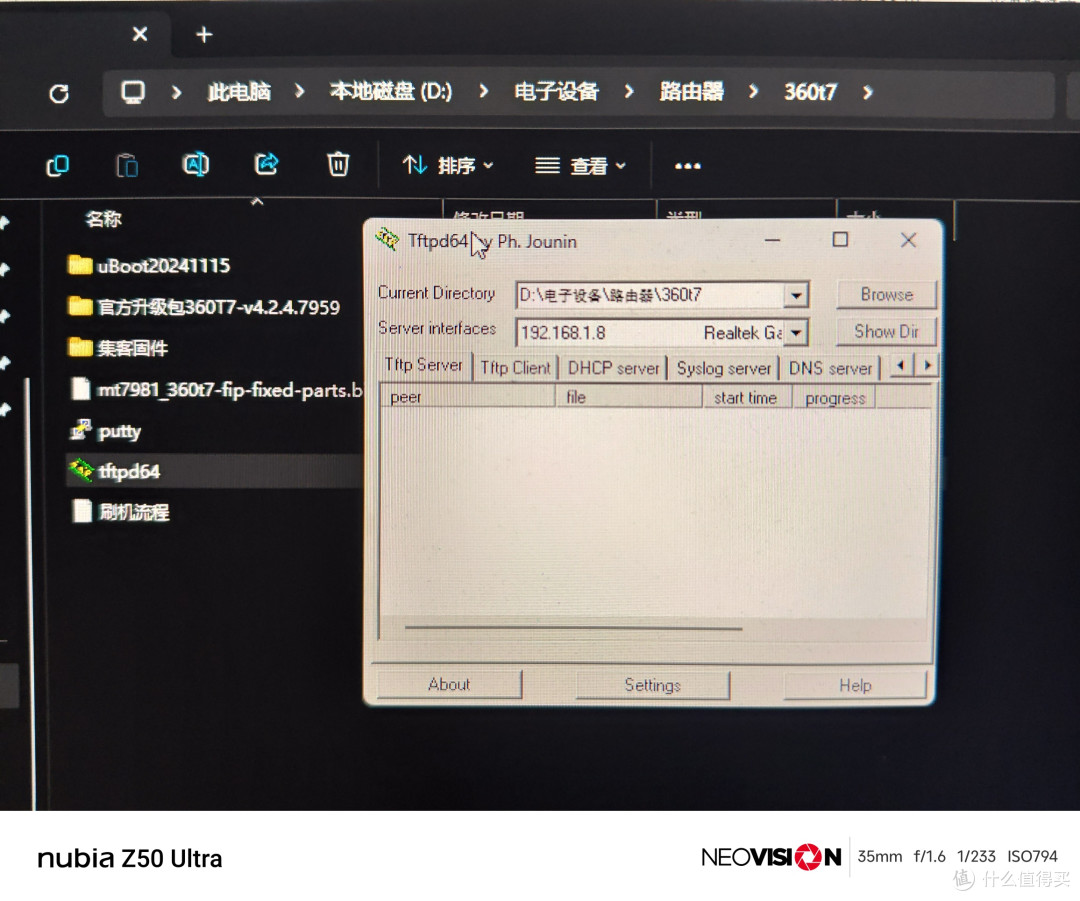Click the Browse button in Tftpd64
The image size is (1080, 901).
(885, 294)
